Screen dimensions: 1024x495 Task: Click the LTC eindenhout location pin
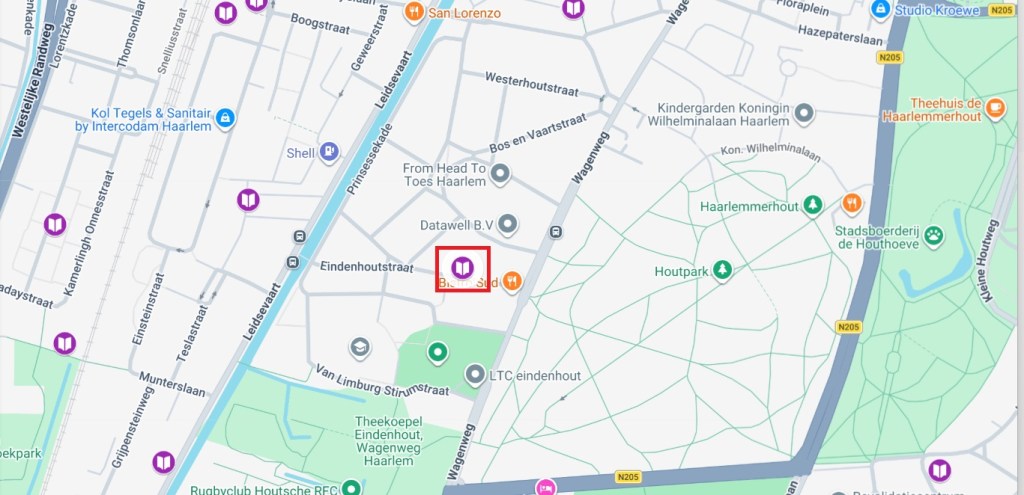[x=474, y=375]
